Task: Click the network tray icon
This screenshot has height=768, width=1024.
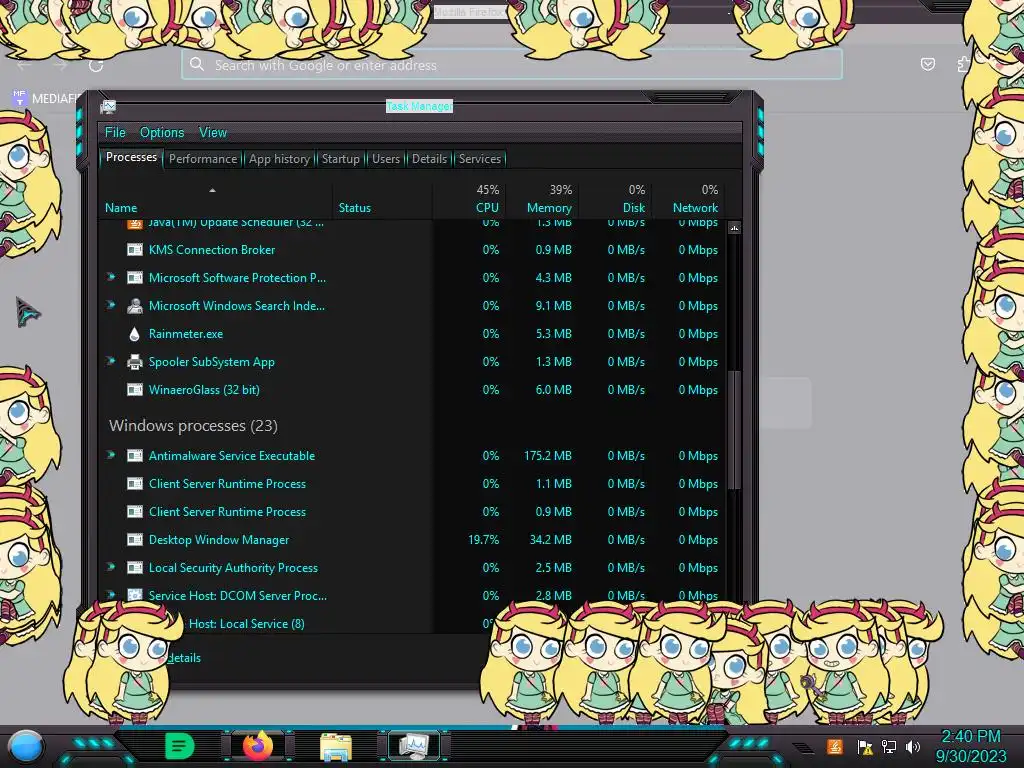Action: (889, 746)
